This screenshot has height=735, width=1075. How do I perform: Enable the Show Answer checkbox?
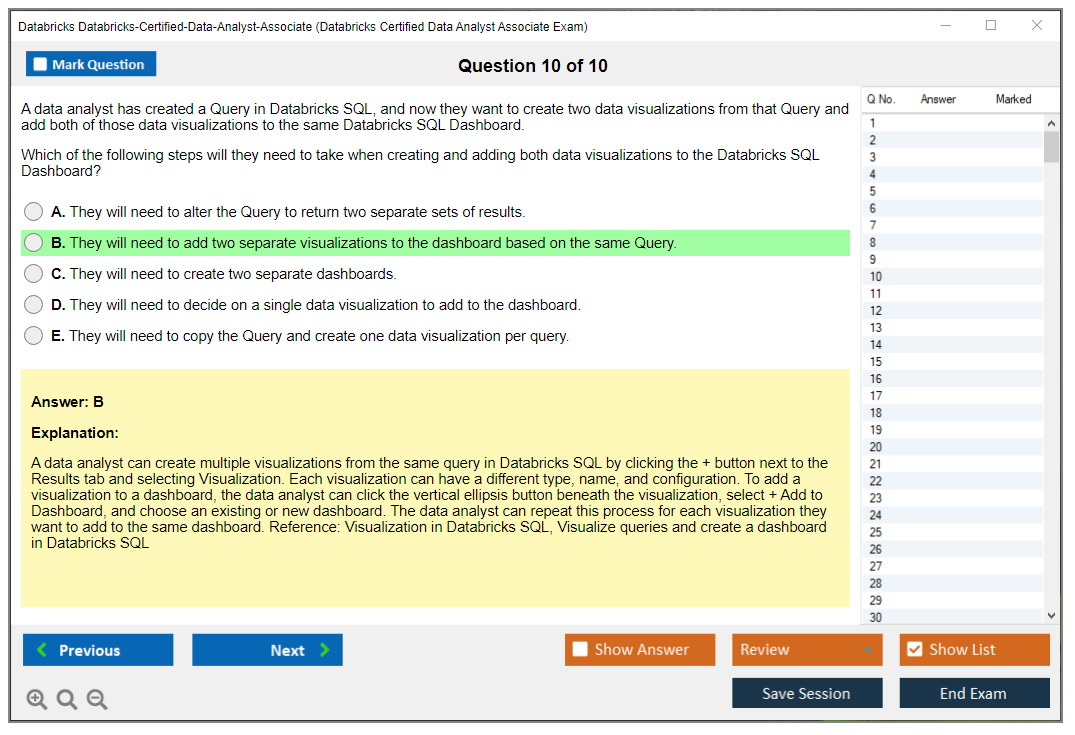tap(579, 649)
